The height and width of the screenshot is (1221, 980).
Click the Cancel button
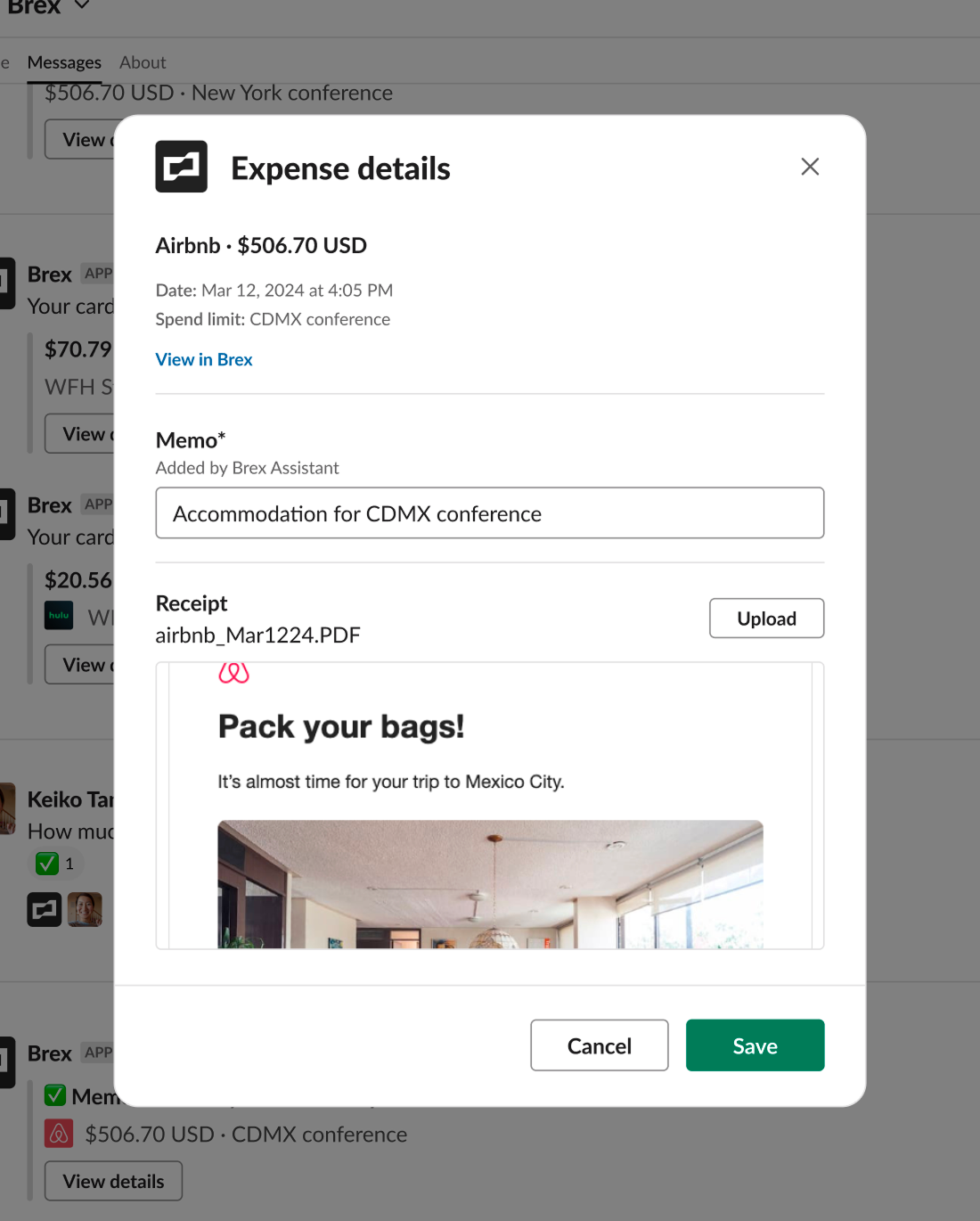coord(600,1045)
